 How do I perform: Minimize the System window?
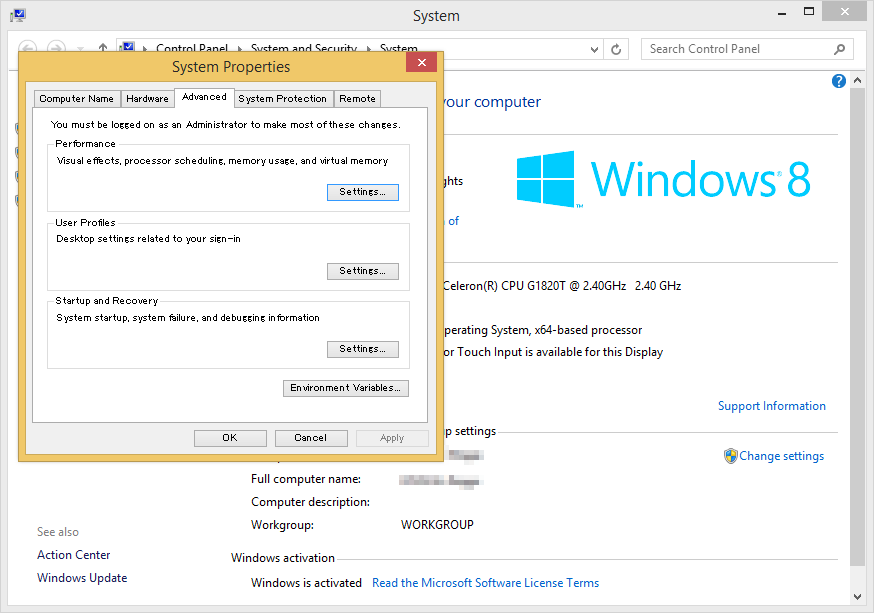pyautogui.click(x=782, y=12)
